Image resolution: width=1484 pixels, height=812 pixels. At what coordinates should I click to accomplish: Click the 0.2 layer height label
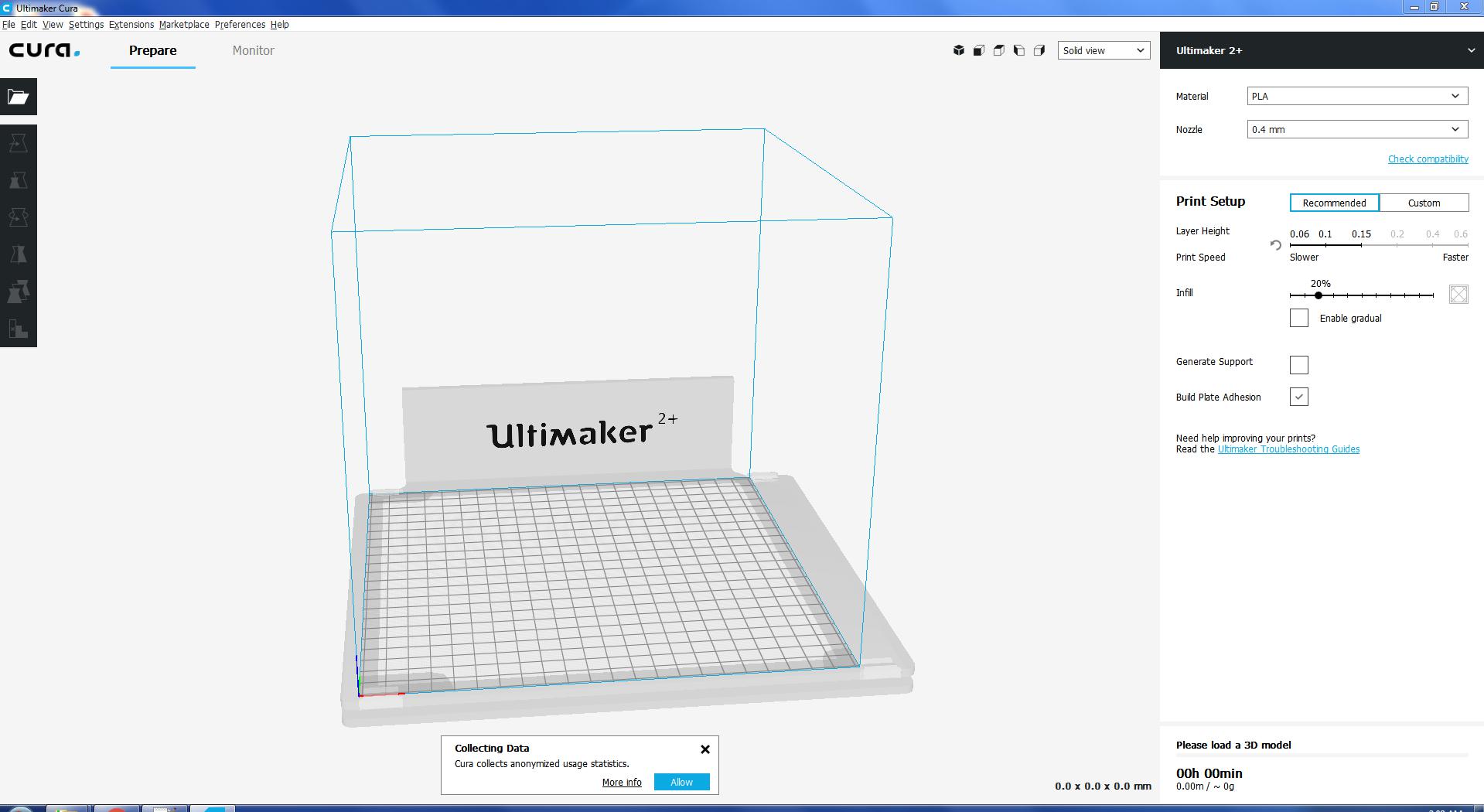click(1397, 234)
